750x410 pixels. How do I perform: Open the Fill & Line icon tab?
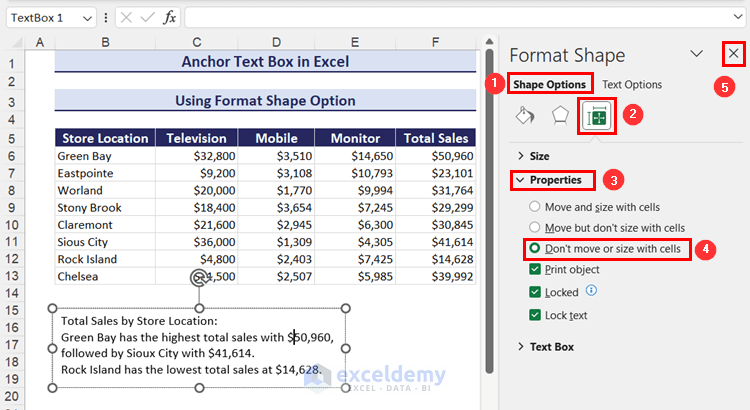[525, 115]
